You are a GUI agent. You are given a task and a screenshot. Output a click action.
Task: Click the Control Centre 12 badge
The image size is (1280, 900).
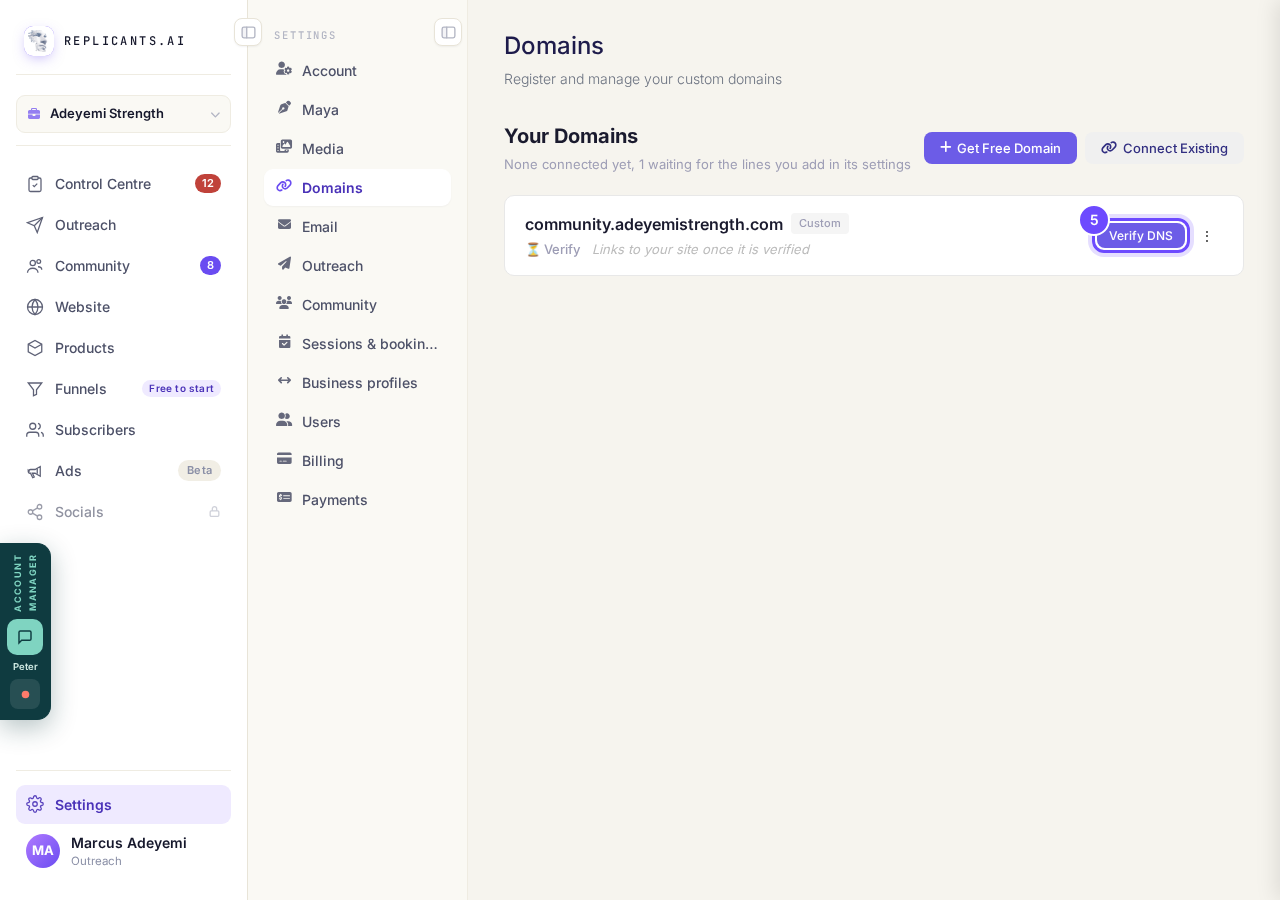pyautogui.click(x=208, y=183)
